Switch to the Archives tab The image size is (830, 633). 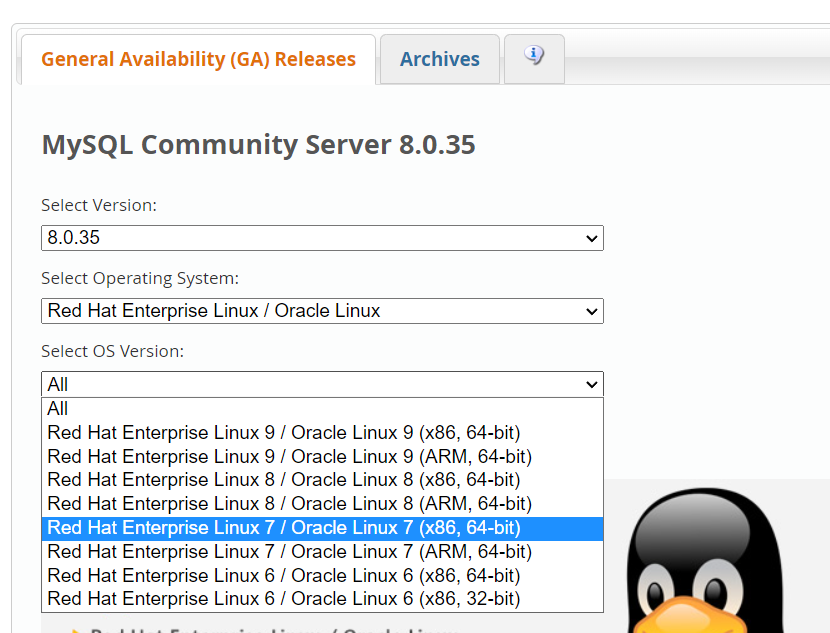[x=440, y=59]
